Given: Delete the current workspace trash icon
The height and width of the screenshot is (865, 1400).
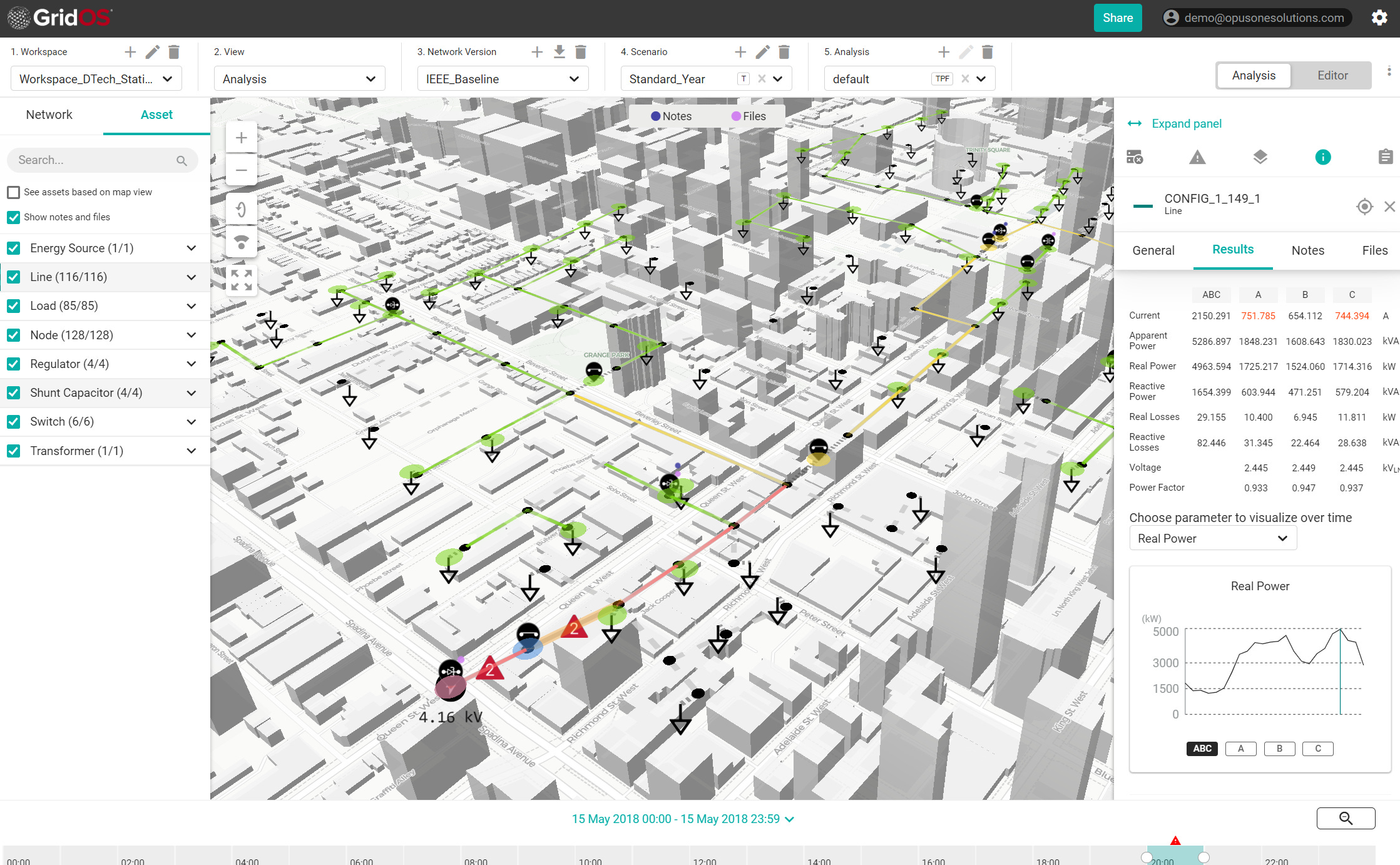Looking at the screenshot, I should pyautogui.click(x=174, y=52).
